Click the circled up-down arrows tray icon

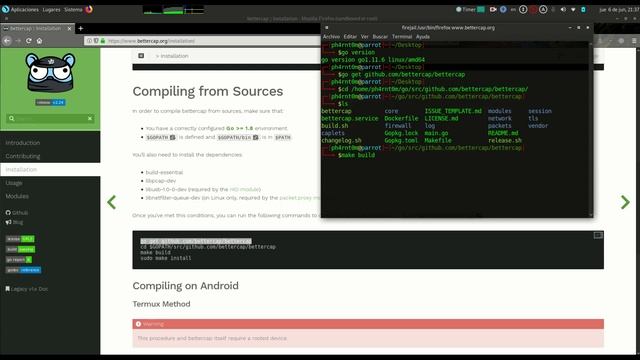pyautogui.click(x=523, y=9)
